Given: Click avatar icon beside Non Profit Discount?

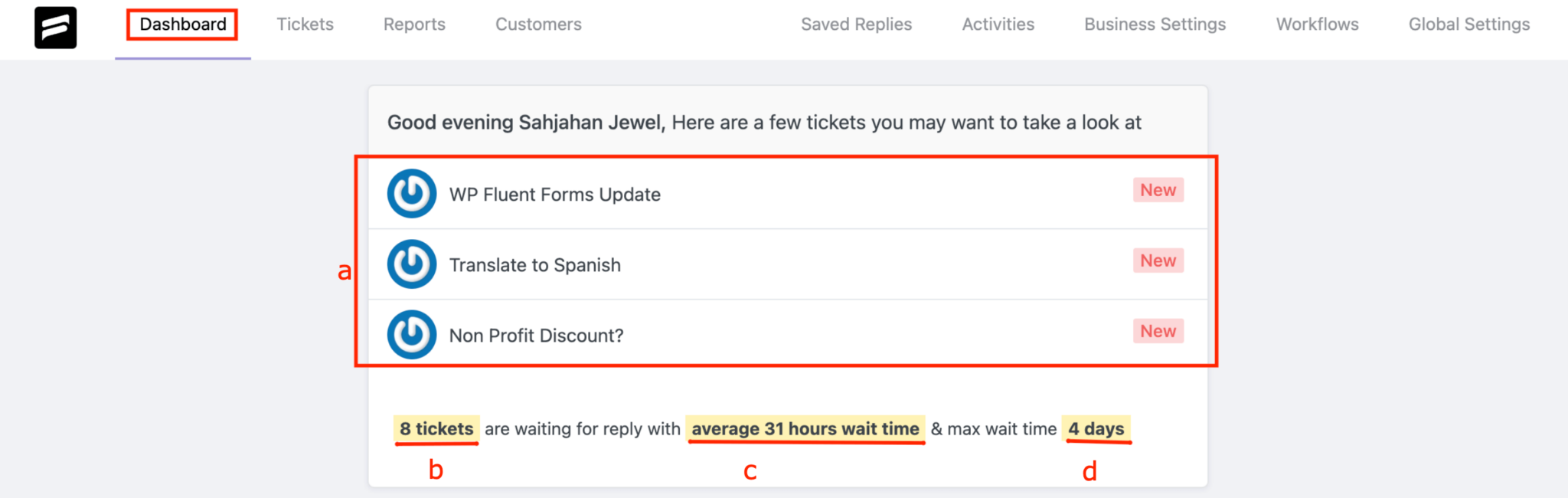Looking at the screenshot, I should [x=412, y=335].
